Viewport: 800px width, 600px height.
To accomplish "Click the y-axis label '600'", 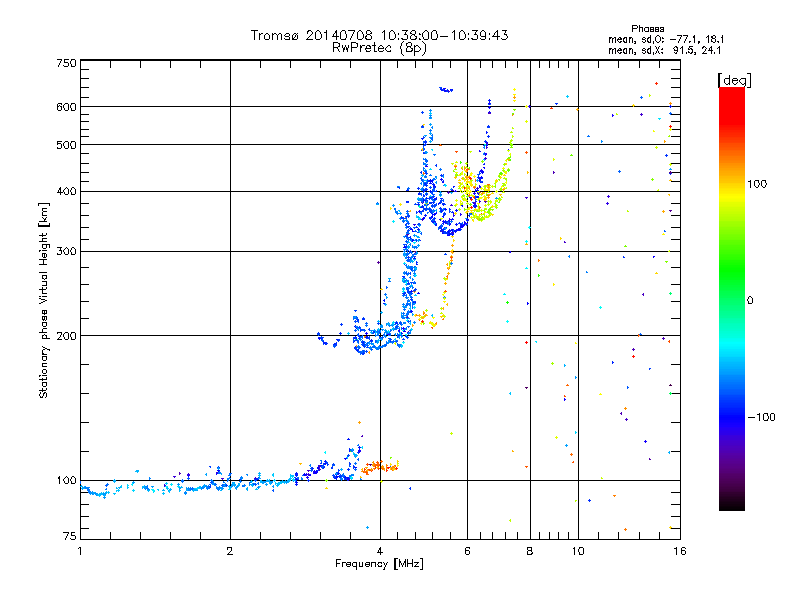I will click(66, 107).
